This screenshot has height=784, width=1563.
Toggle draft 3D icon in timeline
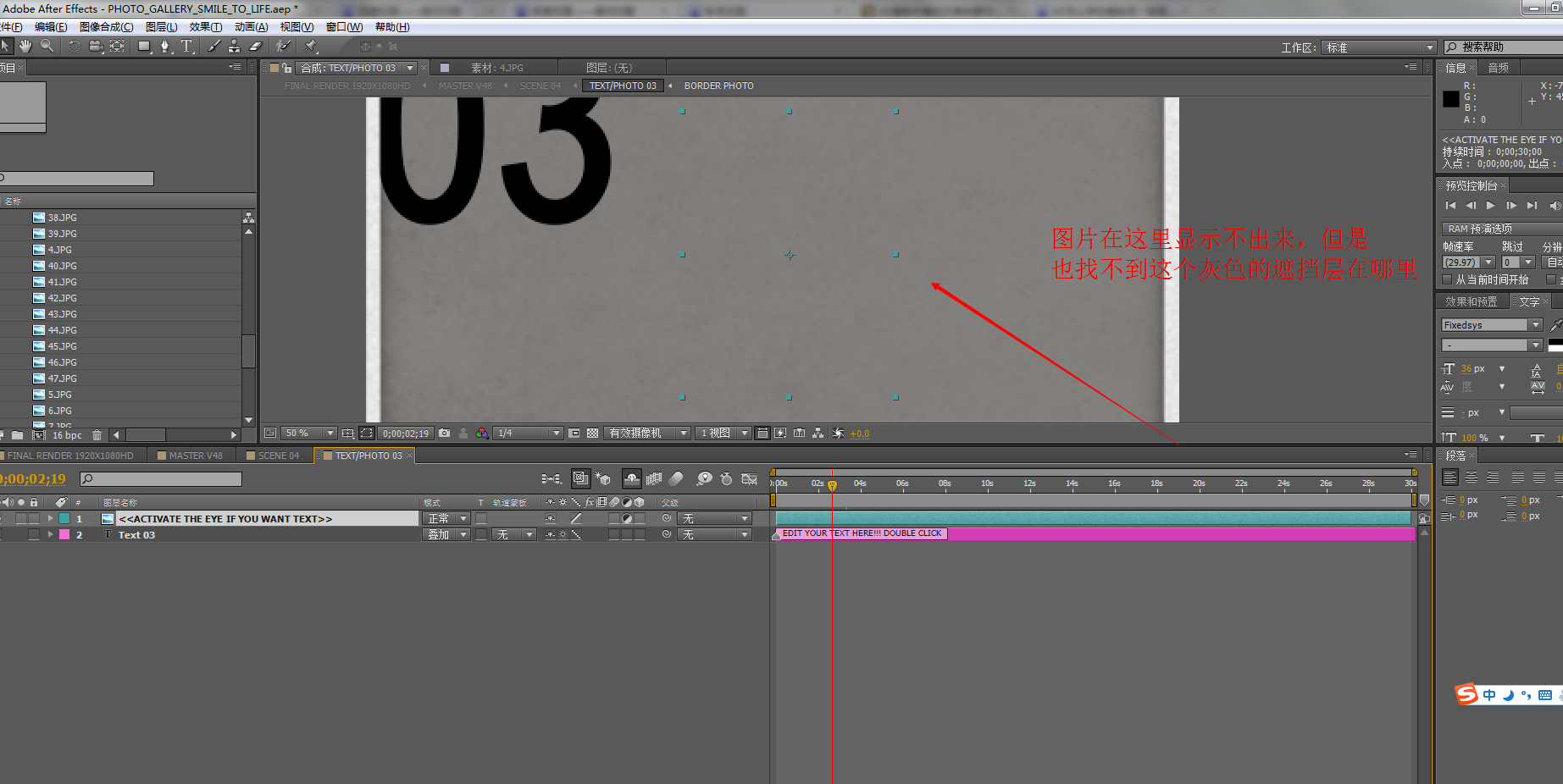(x=602, y=478)
